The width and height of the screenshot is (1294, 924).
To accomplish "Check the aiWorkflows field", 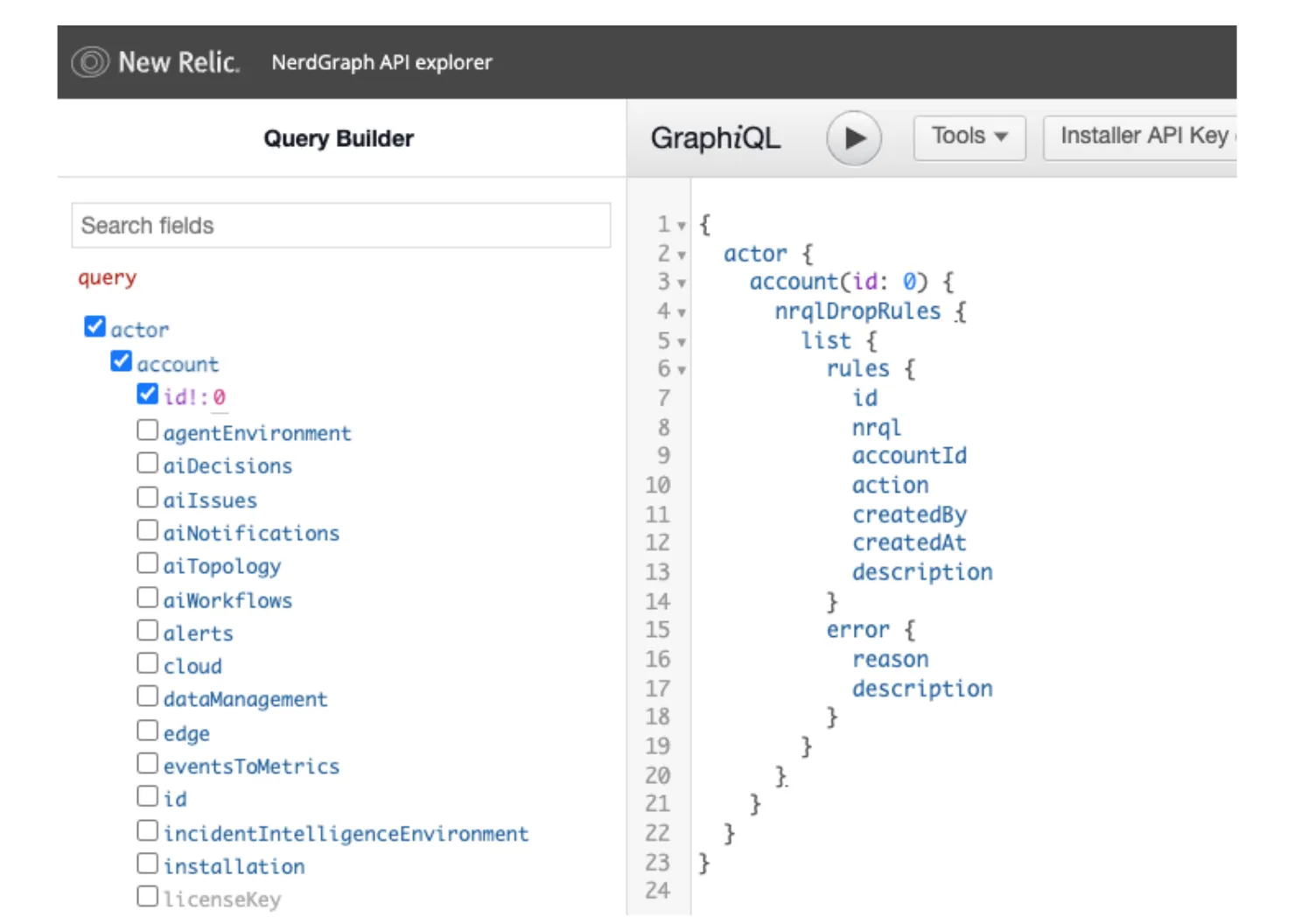I will coord(147,596).
